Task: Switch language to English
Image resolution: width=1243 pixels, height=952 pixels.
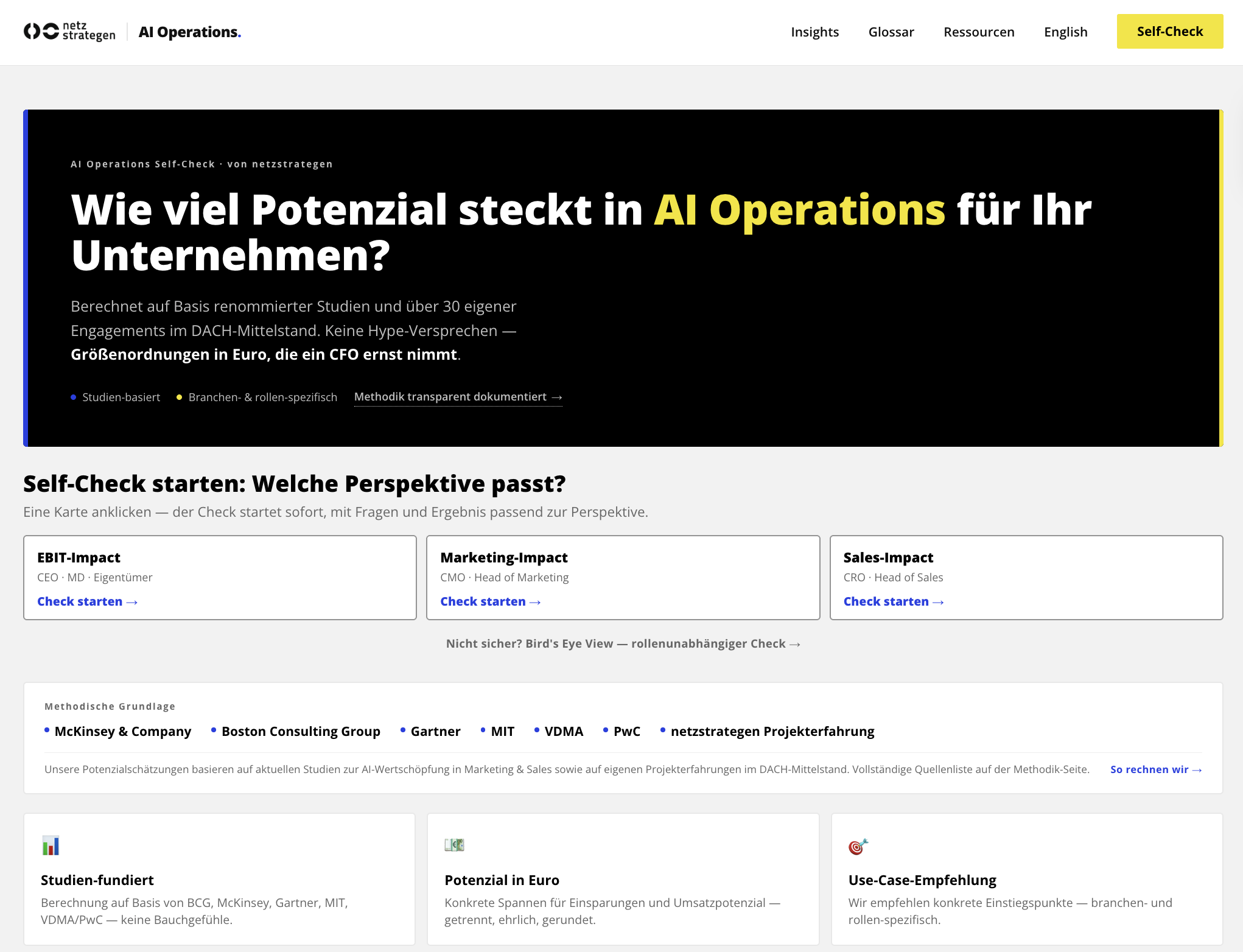Action: tap(1065, 32)
